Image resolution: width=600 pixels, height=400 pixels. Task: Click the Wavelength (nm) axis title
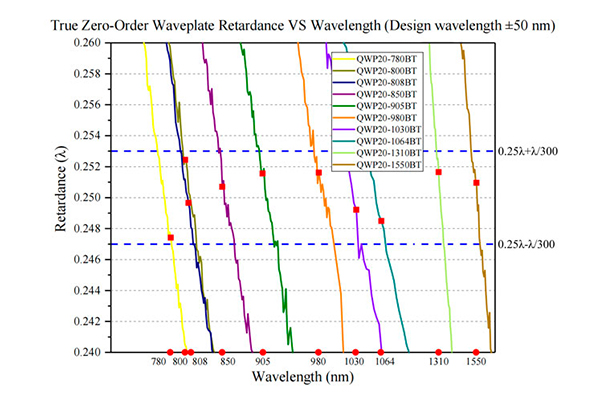click(x=303, y=377)
